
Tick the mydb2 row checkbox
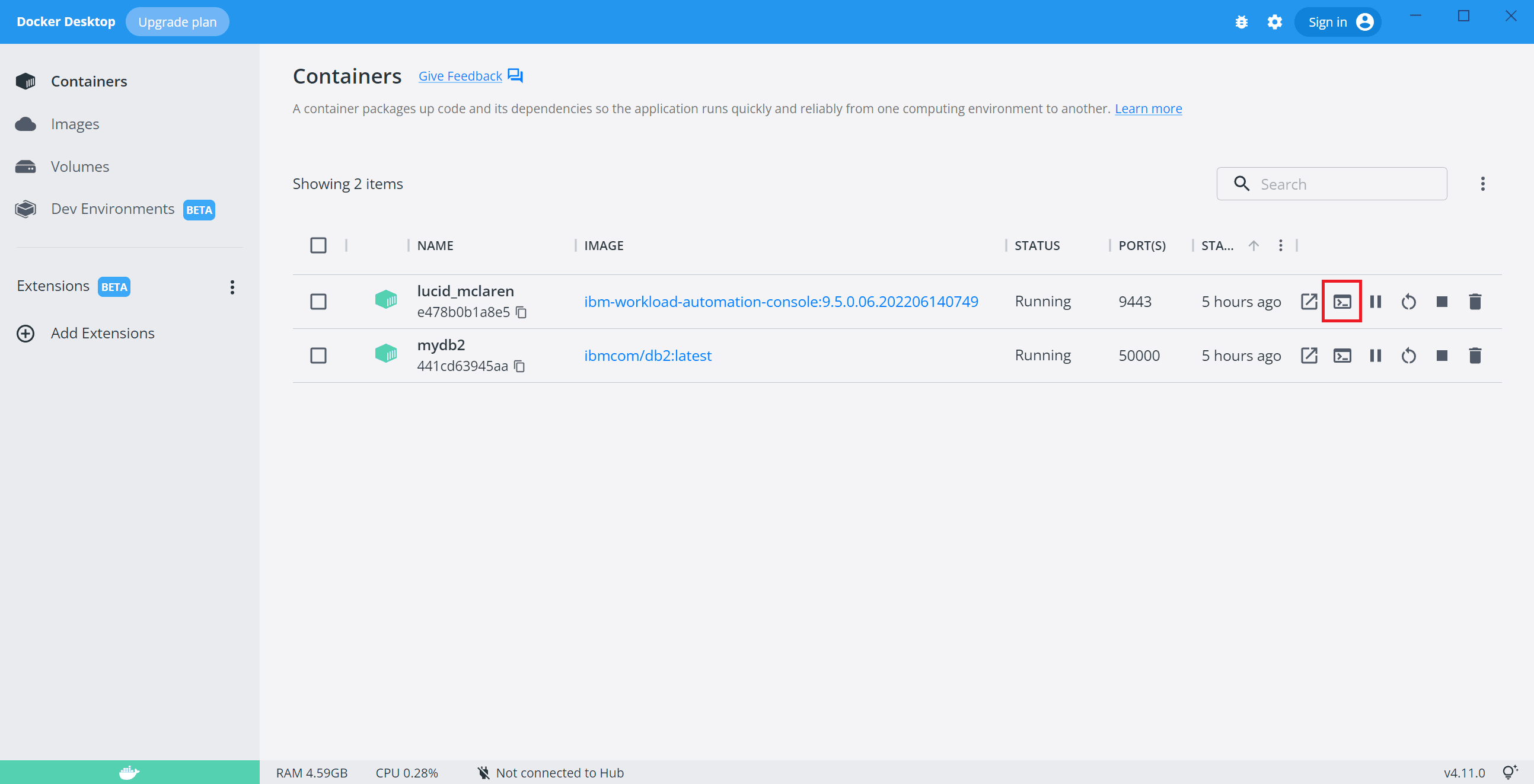coord(318,356)
